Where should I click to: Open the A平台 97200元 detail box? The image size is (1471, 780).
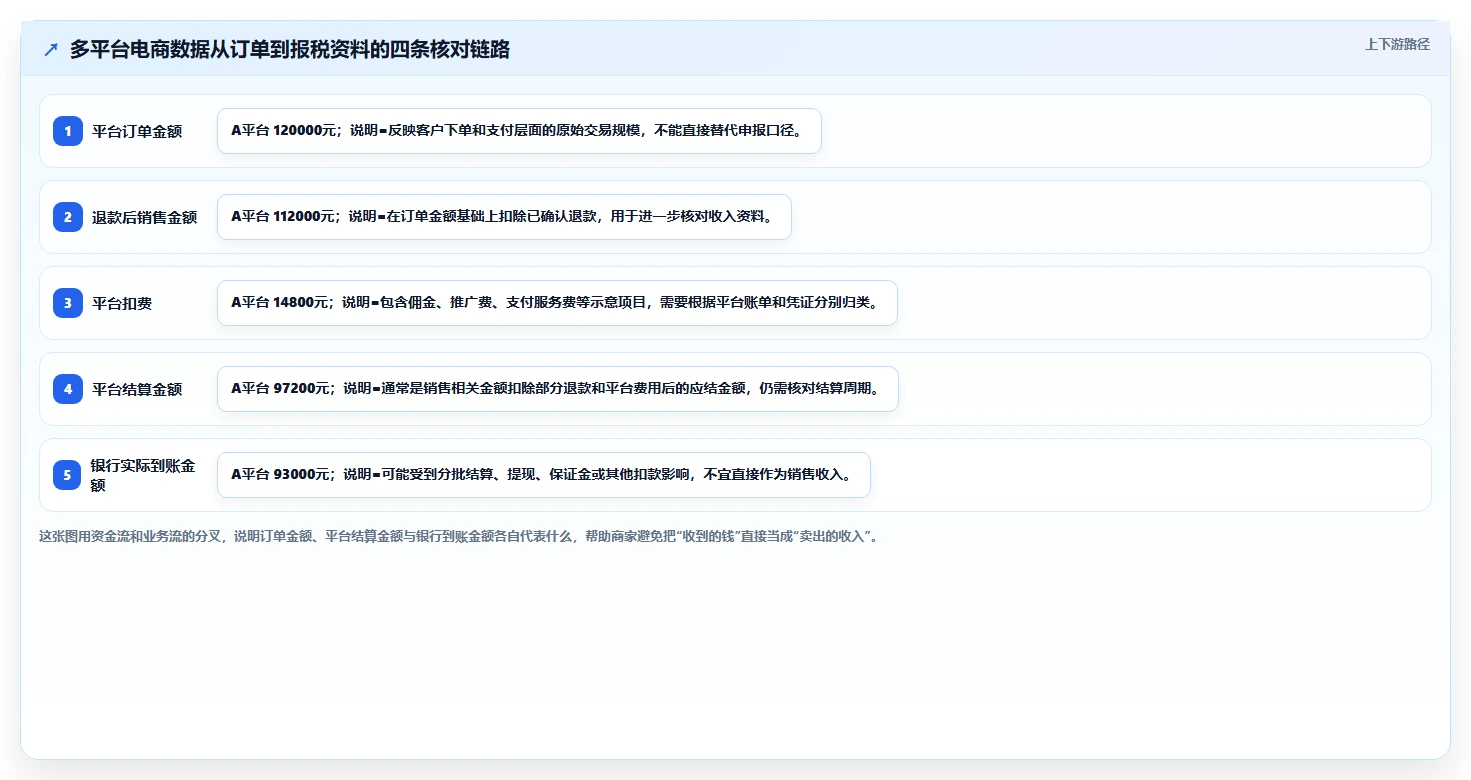pos(558,389)
